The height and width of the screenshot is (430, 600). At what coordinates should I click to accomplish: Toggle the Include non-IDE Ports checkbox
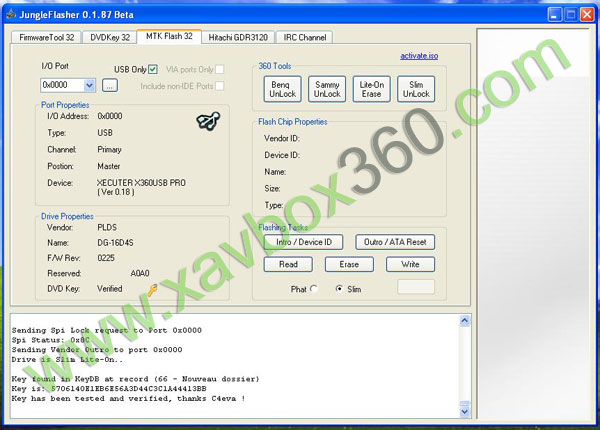[x=220, y=86]
